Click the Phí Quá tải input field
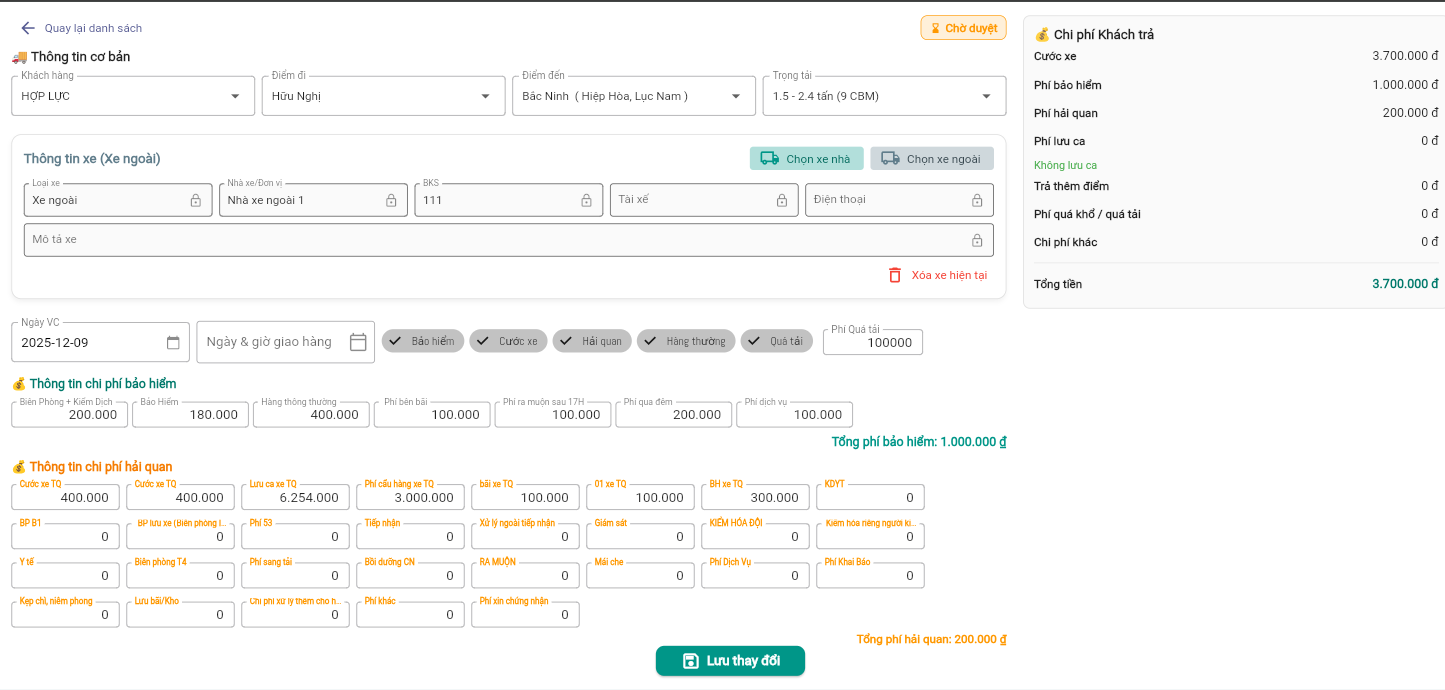Viewport: 1445px width, 690px height. click(x=873, y=342)
